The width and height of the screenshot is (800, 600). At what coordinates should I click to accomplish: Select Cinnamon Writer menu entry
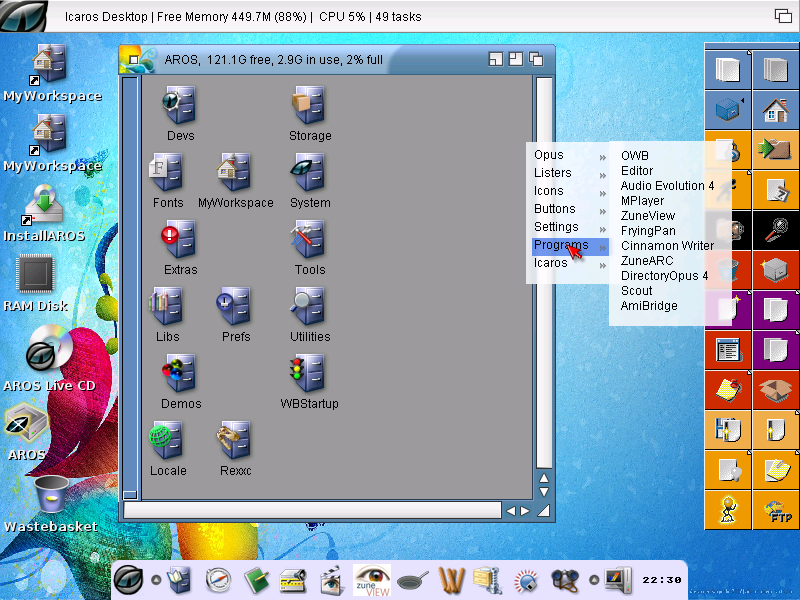point(667,245)
